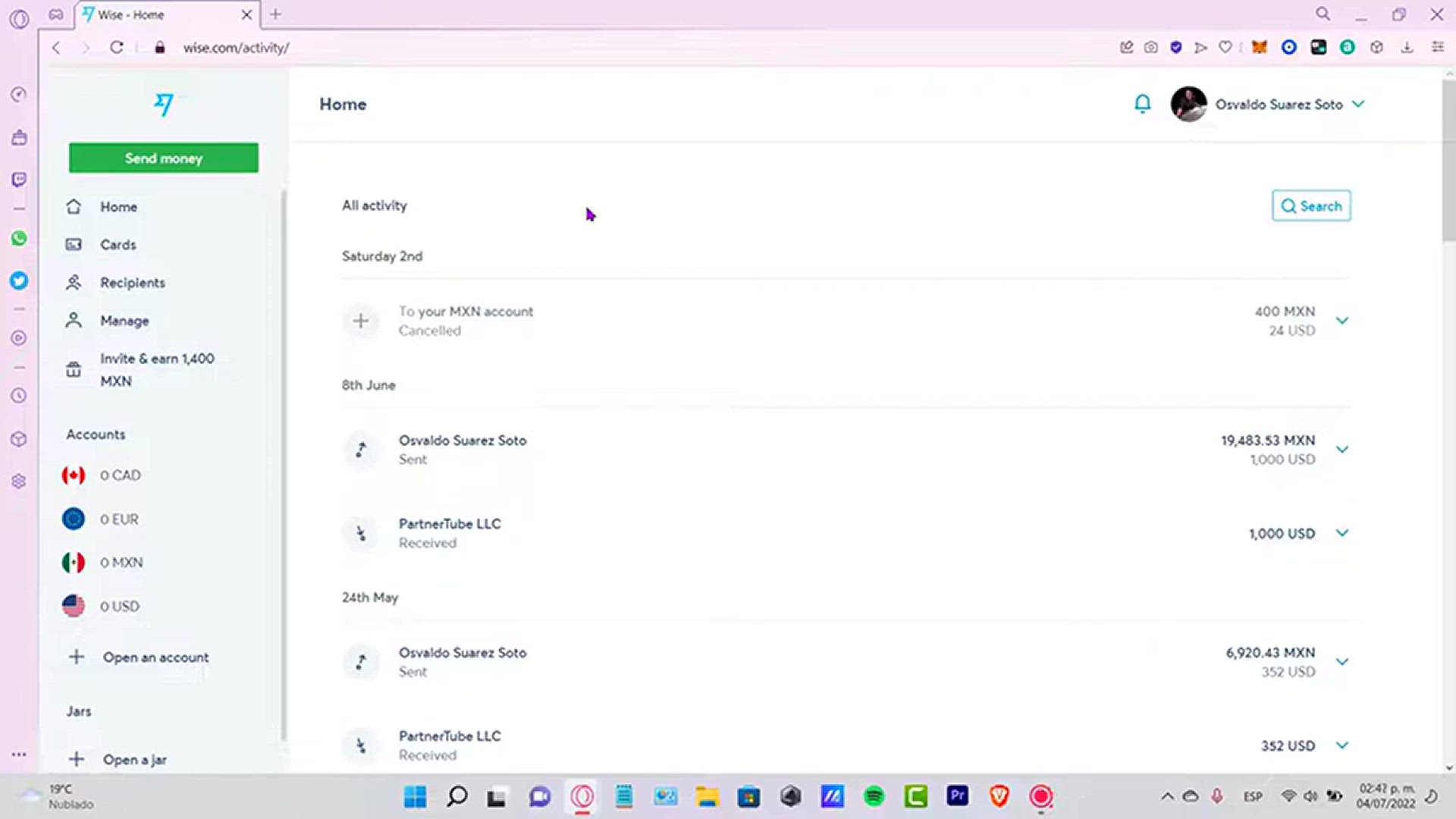1456x819 pixels.
Task: Expand the 1,000 USD received transaction
Action: tap(1342, 533)
